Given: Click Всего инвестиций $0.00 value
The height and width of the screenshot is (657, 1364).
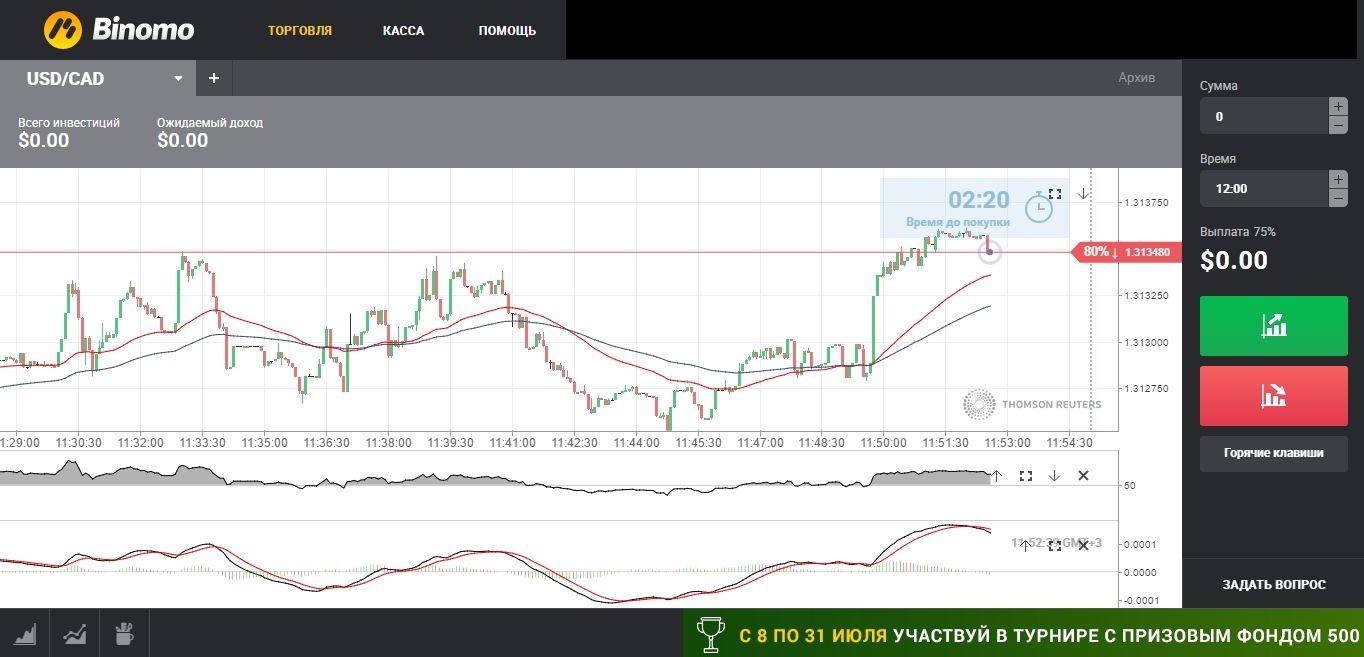Looking at the screenshot, I should coord(44,141).
